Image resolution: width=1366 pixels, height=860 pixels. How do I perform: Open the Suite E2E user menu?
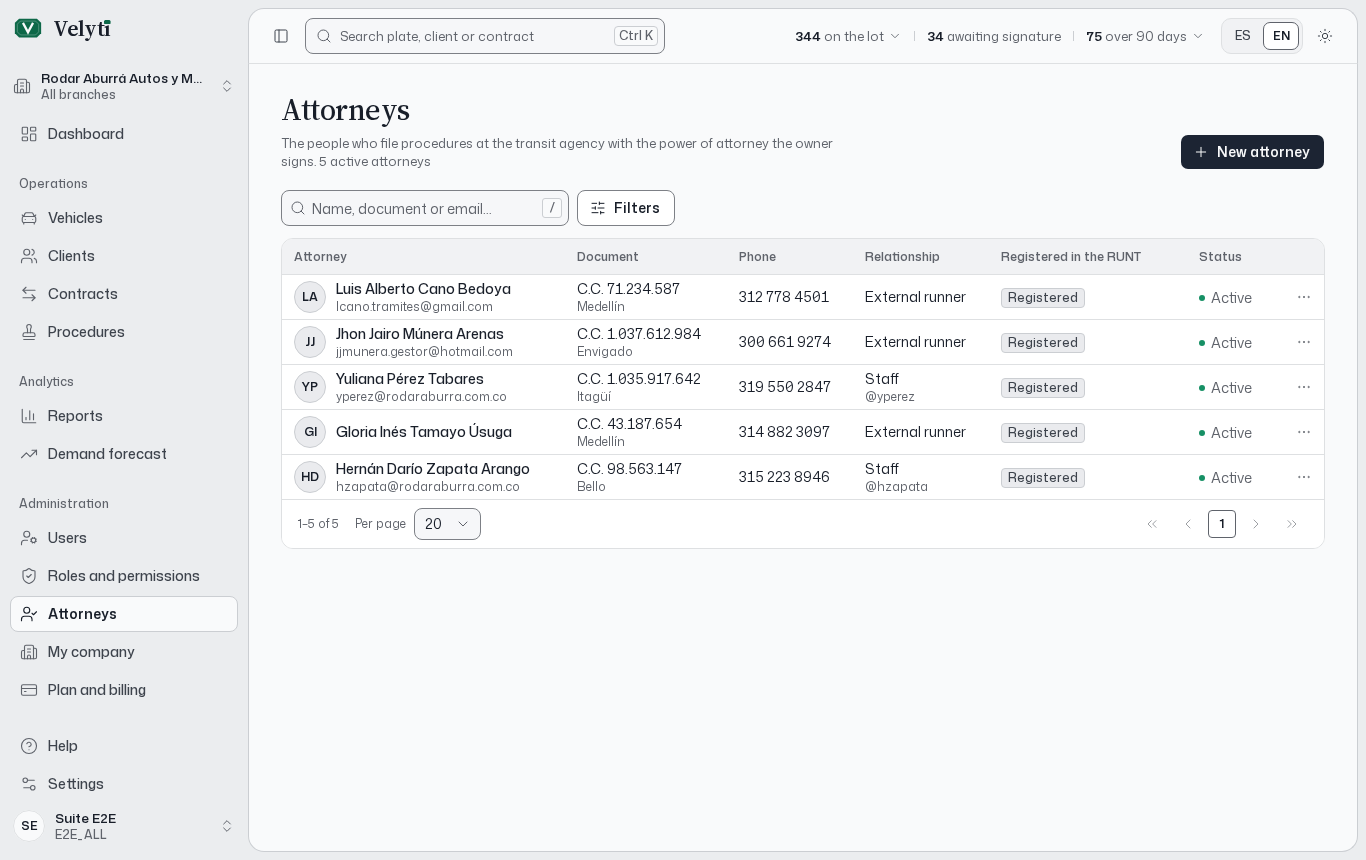[x=124, y=826]
